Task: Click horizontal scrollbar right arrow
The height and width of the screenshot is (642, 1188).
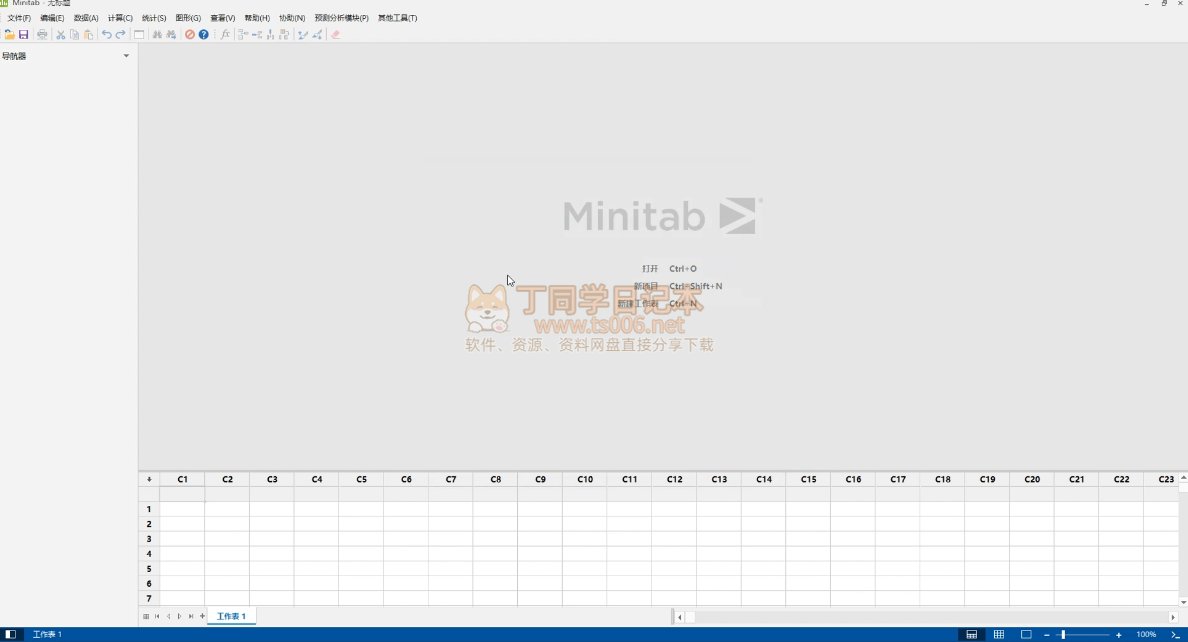Action: click(1173, 617)
